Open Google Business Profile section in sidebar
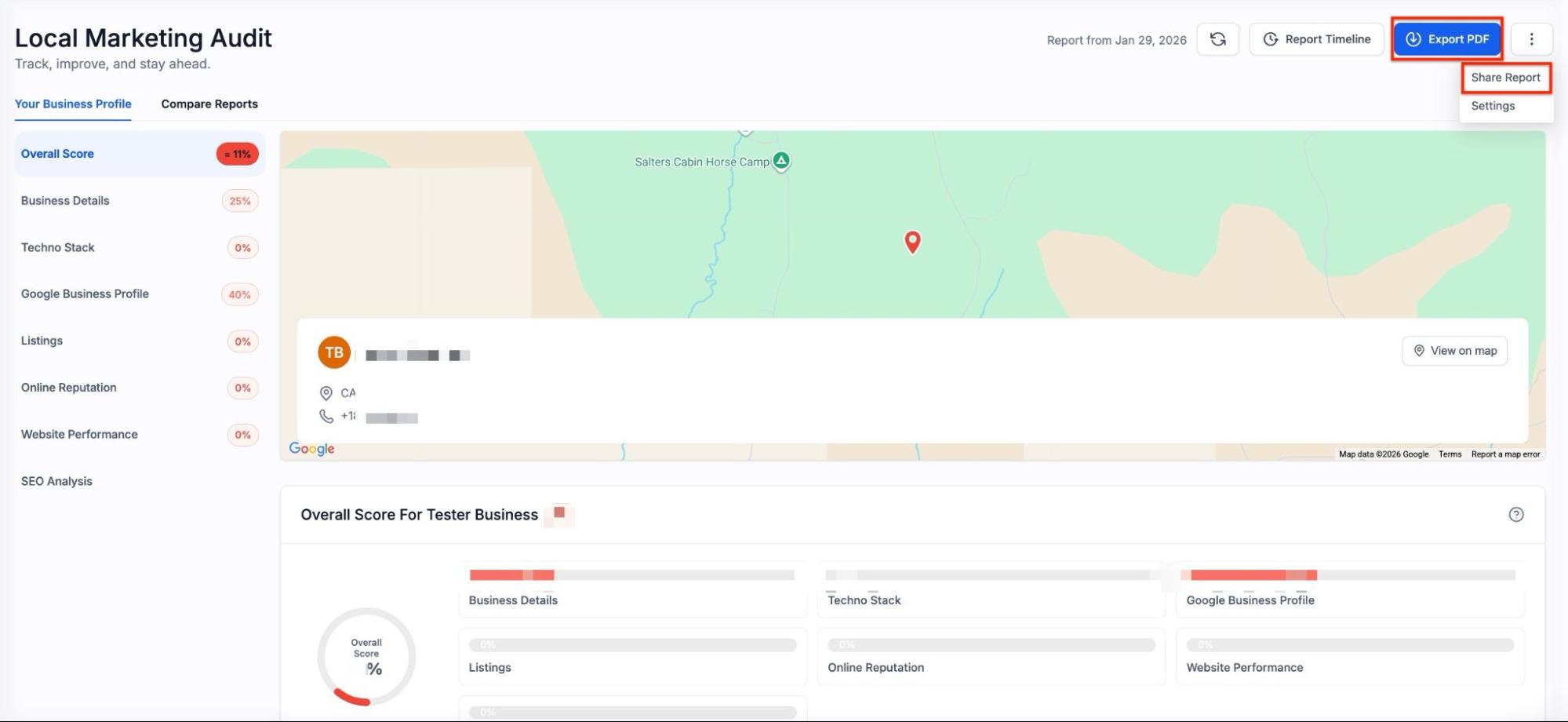 click(x=85, y=294)
